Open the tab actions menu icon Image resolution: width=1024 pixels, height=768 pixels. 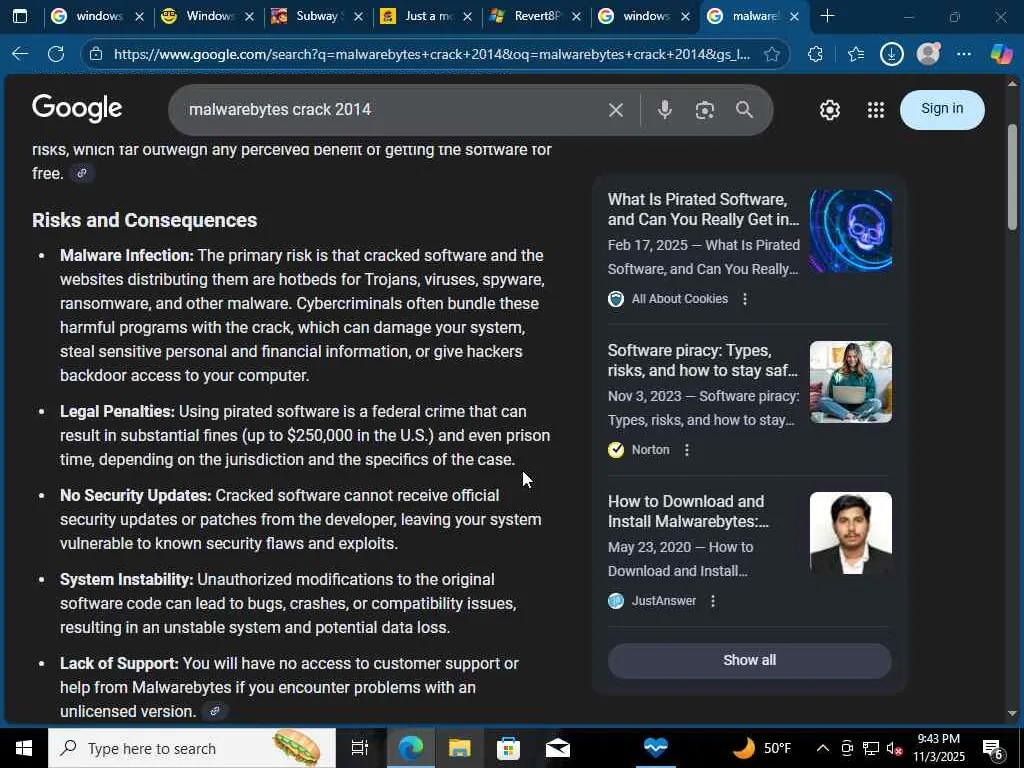click(x=20, y=16)
